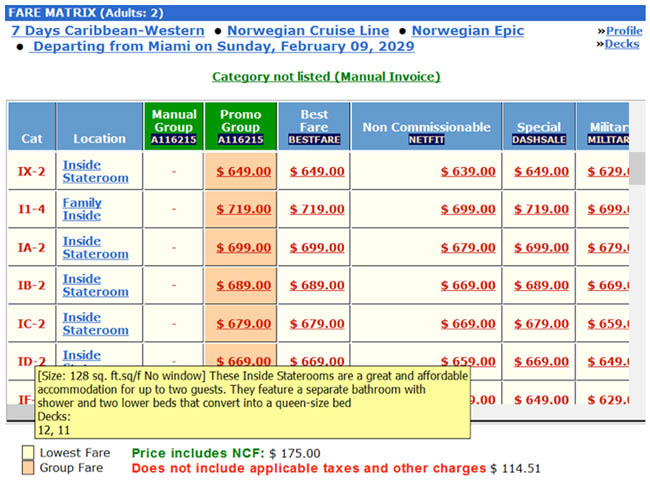Click category code IA-2
The height and width of the screenshot is (491, 650).
pyautogui.click(x=32, y=248)
